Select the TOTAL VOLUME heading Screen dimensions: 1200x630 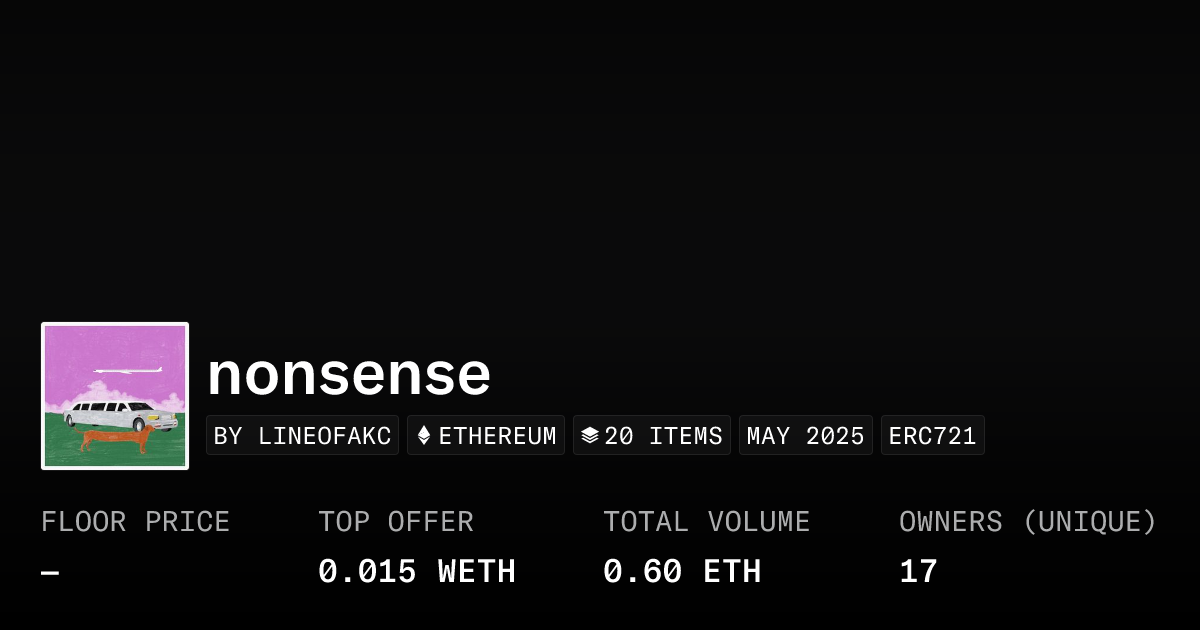tap(706, 522)
